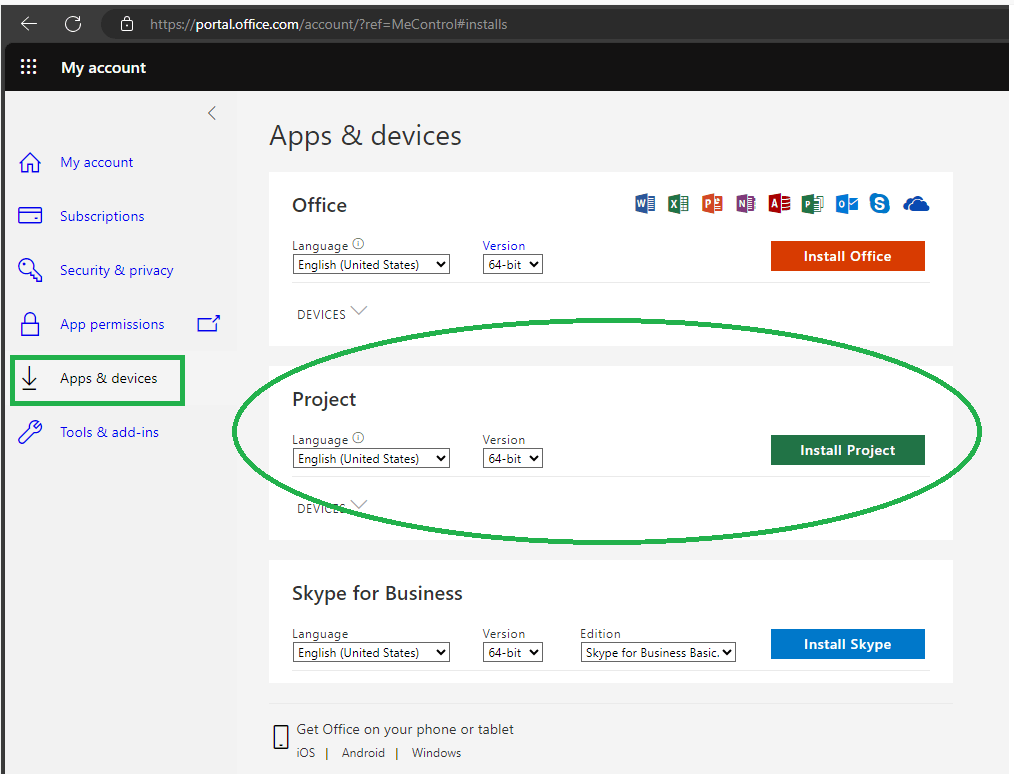The image size is (1014, 774).
Task: Open the Windows download link
Action: (437, 753)
